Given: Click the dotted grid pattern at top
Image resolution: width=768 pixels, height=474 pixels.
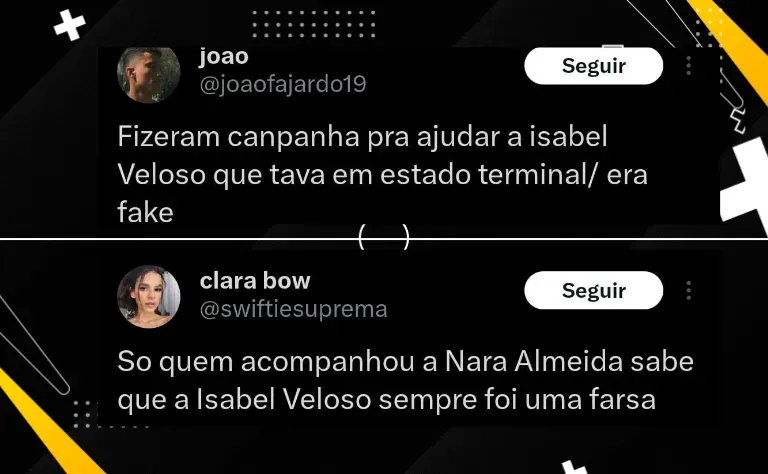Looking at the screenshot, I should [x=313, y=24].
